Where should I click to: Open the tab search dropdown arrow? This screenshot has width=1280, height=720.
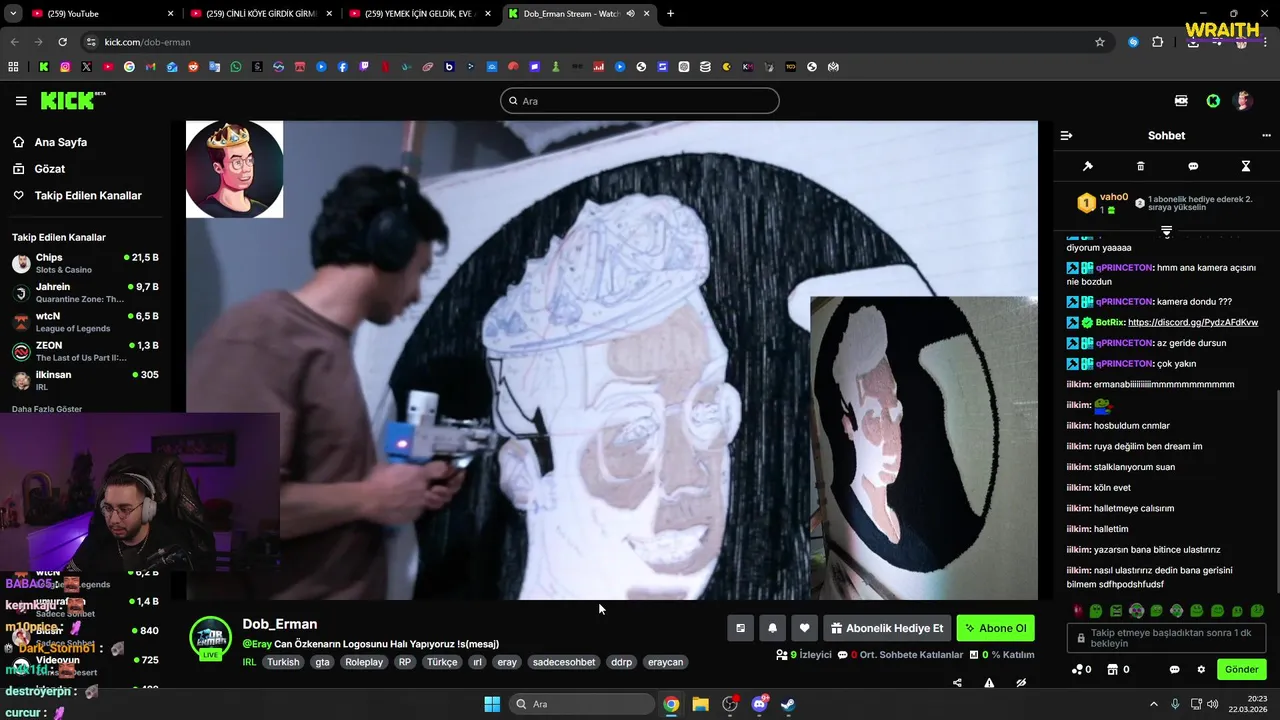pos(12,14)
